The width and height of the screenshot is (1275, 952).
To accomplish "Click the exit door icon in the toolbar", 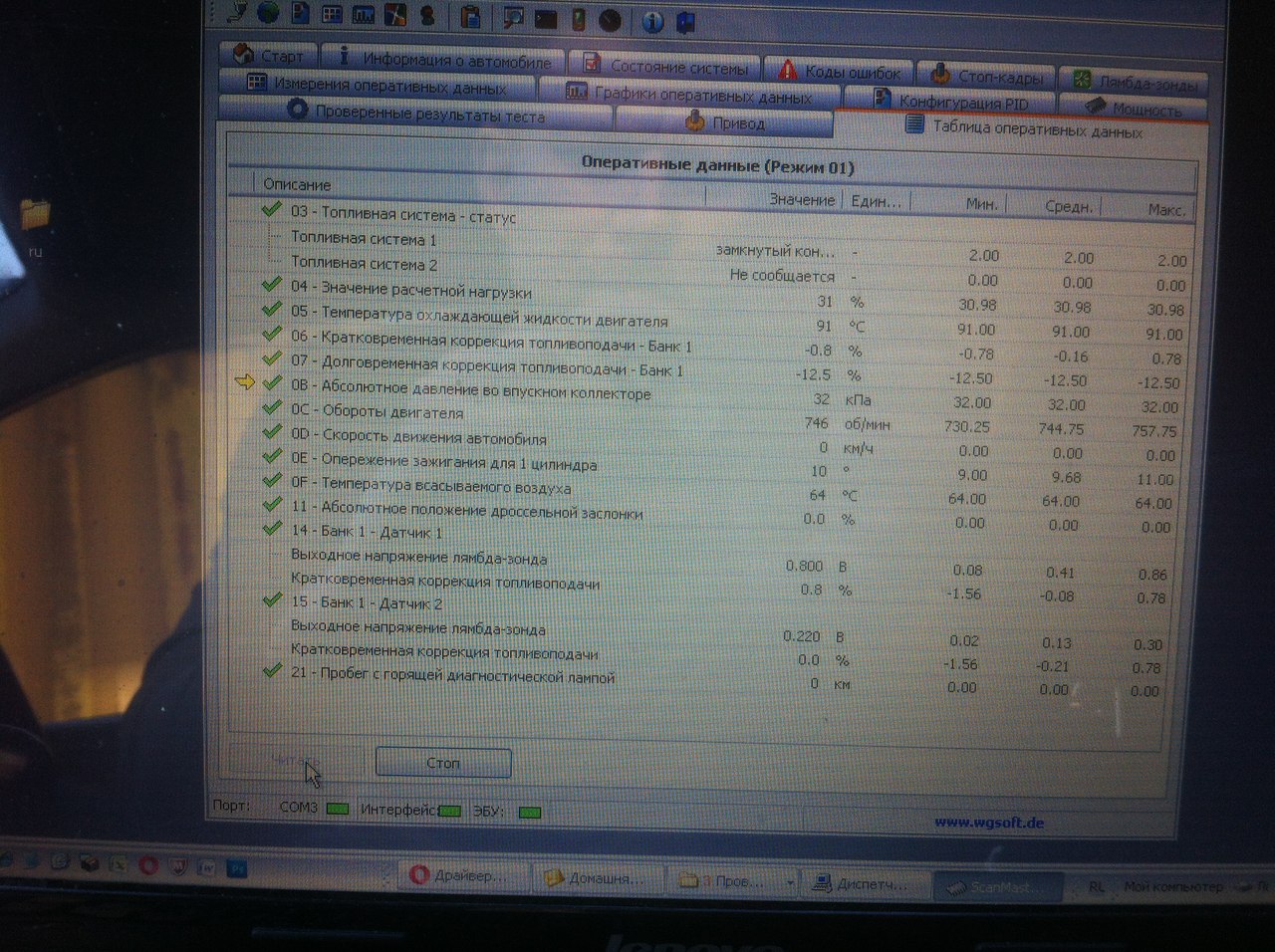I will 685,21.
